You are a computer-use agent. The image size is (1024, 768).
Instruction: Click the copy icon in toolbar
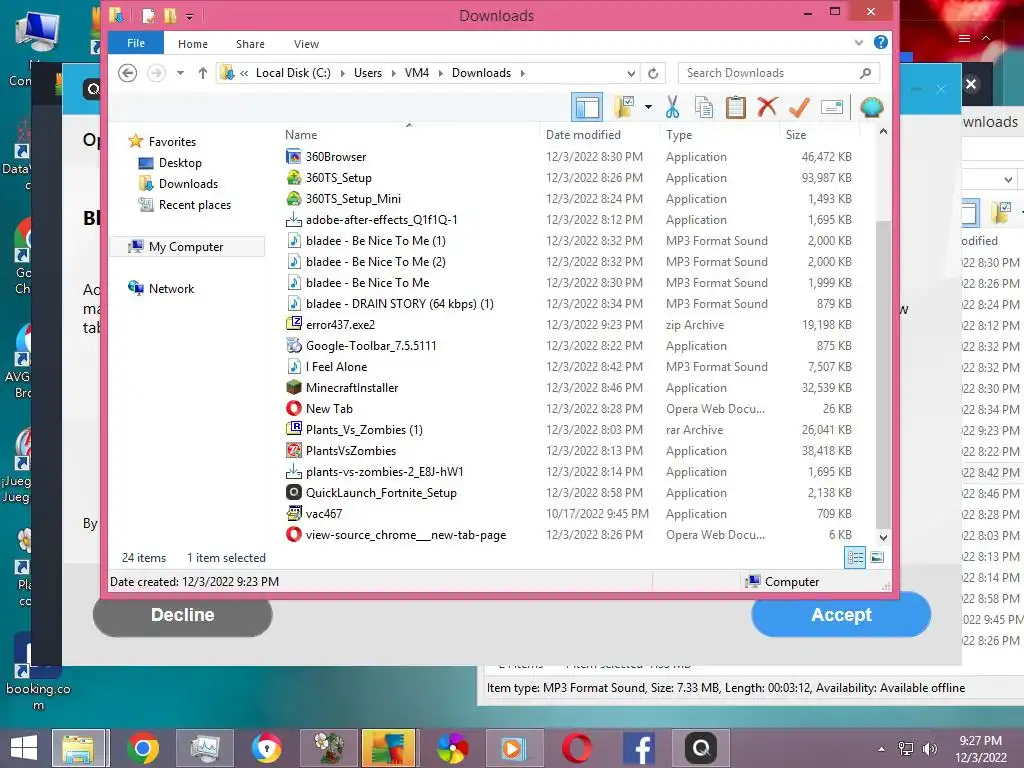click(704, 107)
